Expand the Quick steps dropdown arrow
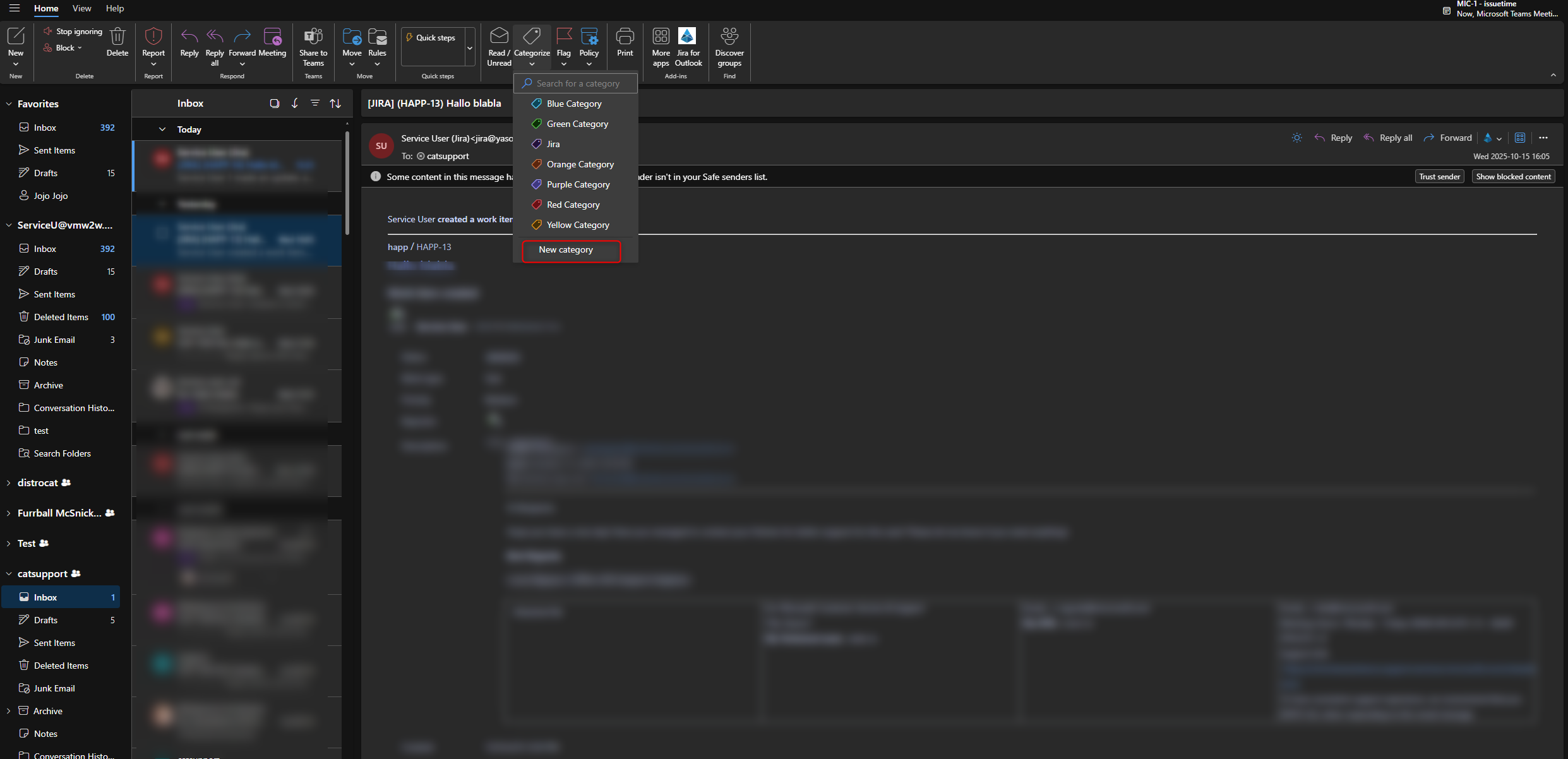Screen dimensions: 1568x759 [x=470, y=48]
